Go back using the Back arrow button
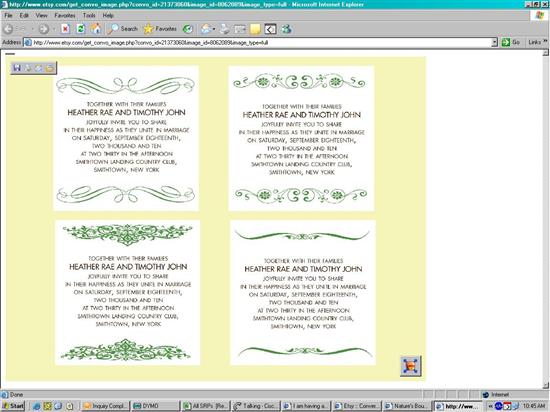 pos(9,29)
